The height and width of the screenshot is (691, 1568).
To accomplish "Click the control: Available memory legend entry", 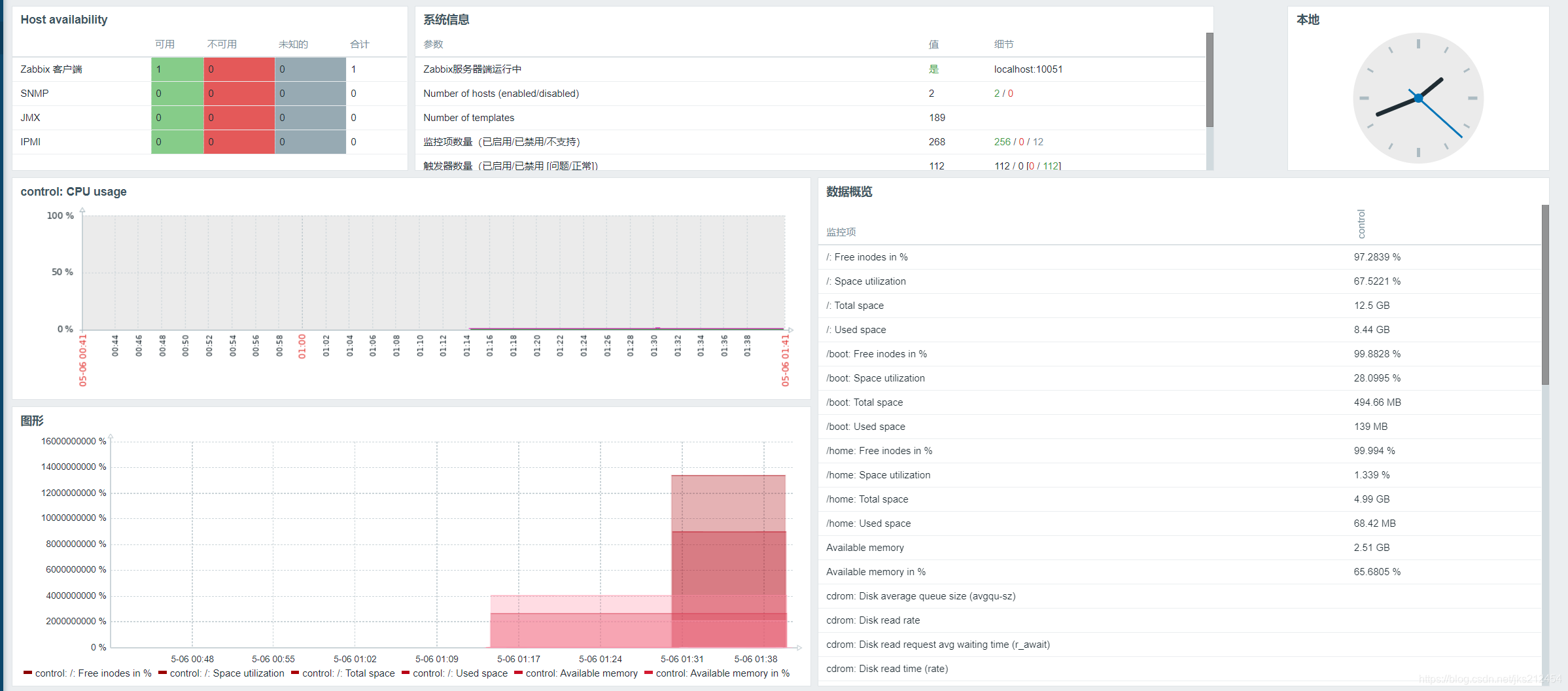I will pyautogui.click(x=576, y=673).
